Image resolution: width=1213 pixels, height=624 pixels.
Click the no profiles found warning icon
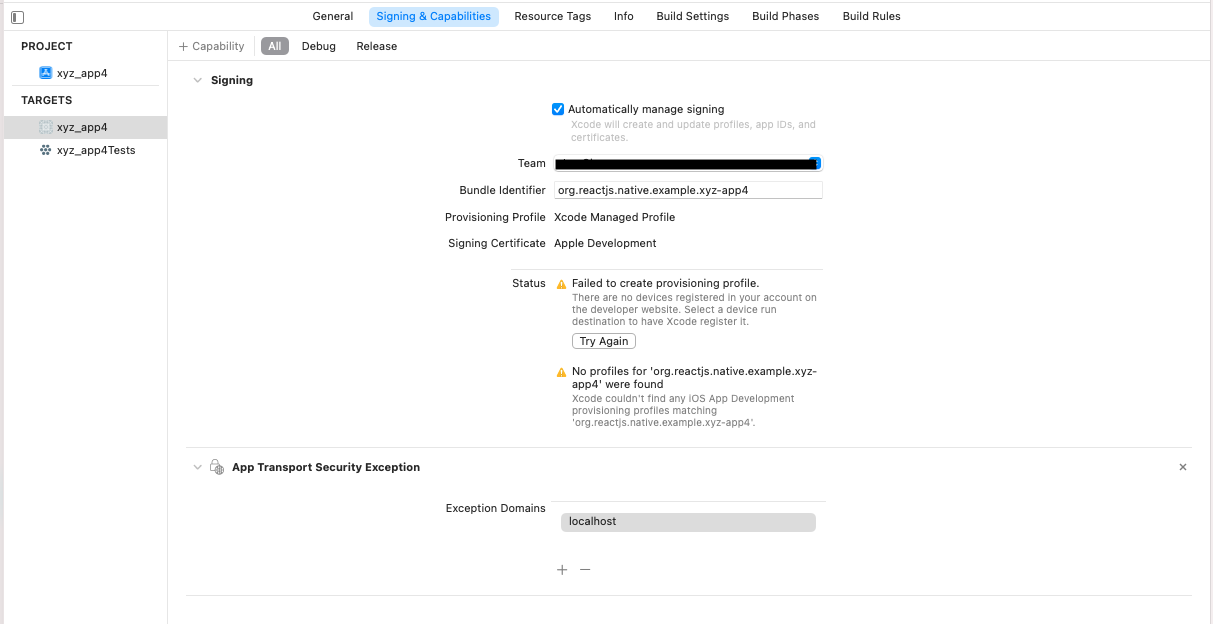[x=561, y=372]
